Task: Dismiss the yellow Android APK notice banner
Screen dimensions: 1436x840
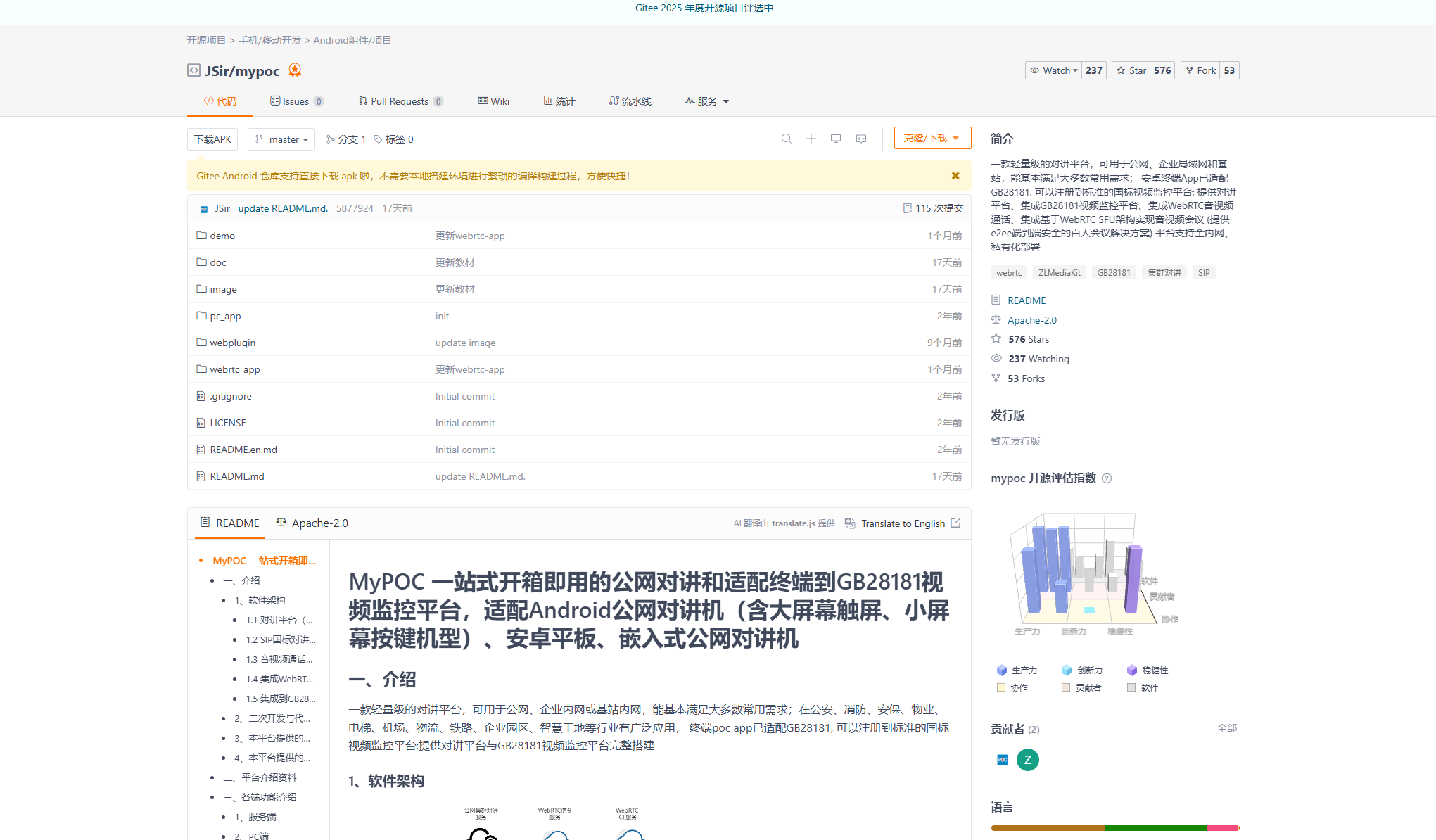Action: [955, 176]
